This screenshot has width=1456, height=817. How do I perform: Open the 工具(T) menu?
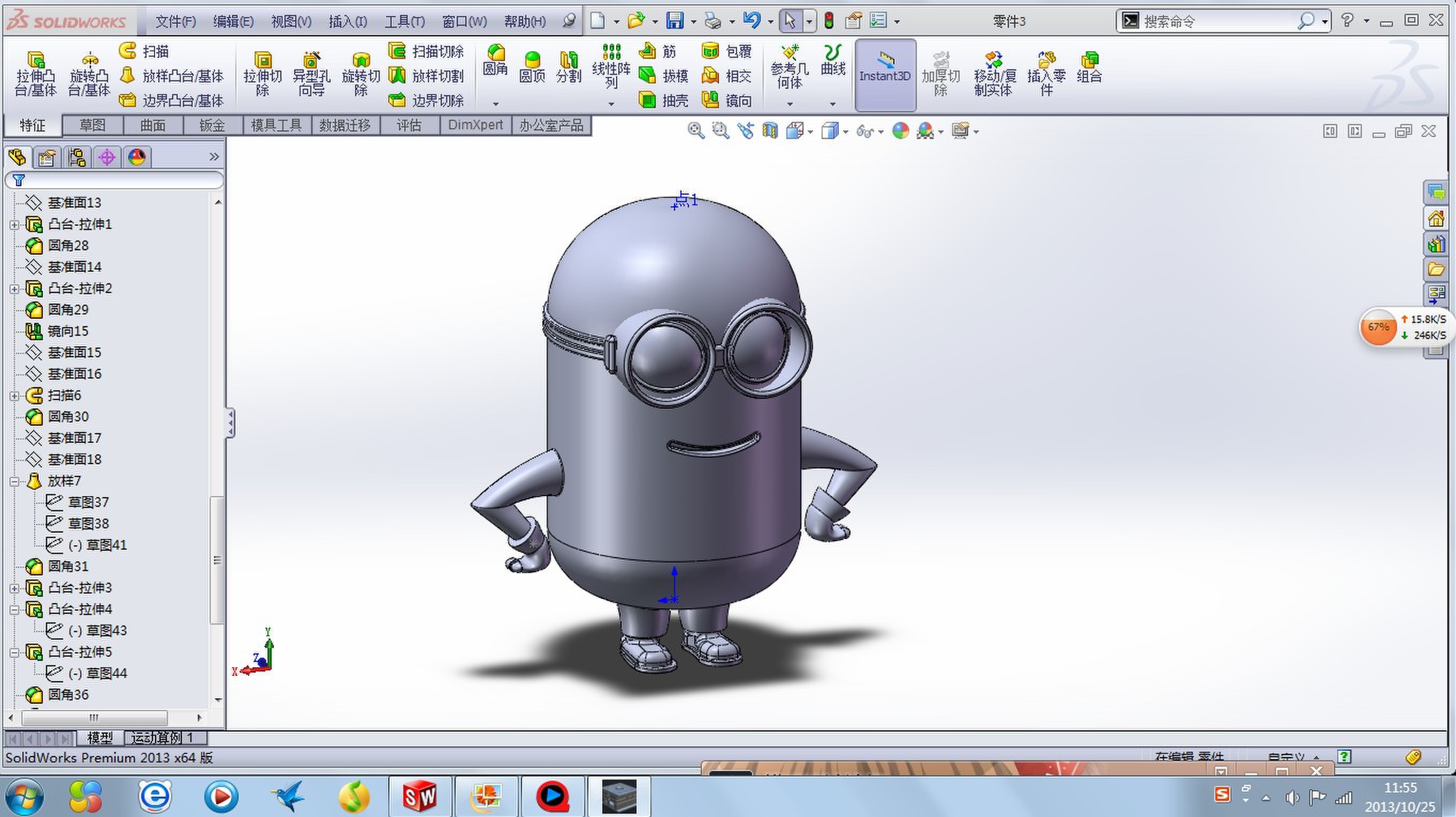tap(405, 21)
